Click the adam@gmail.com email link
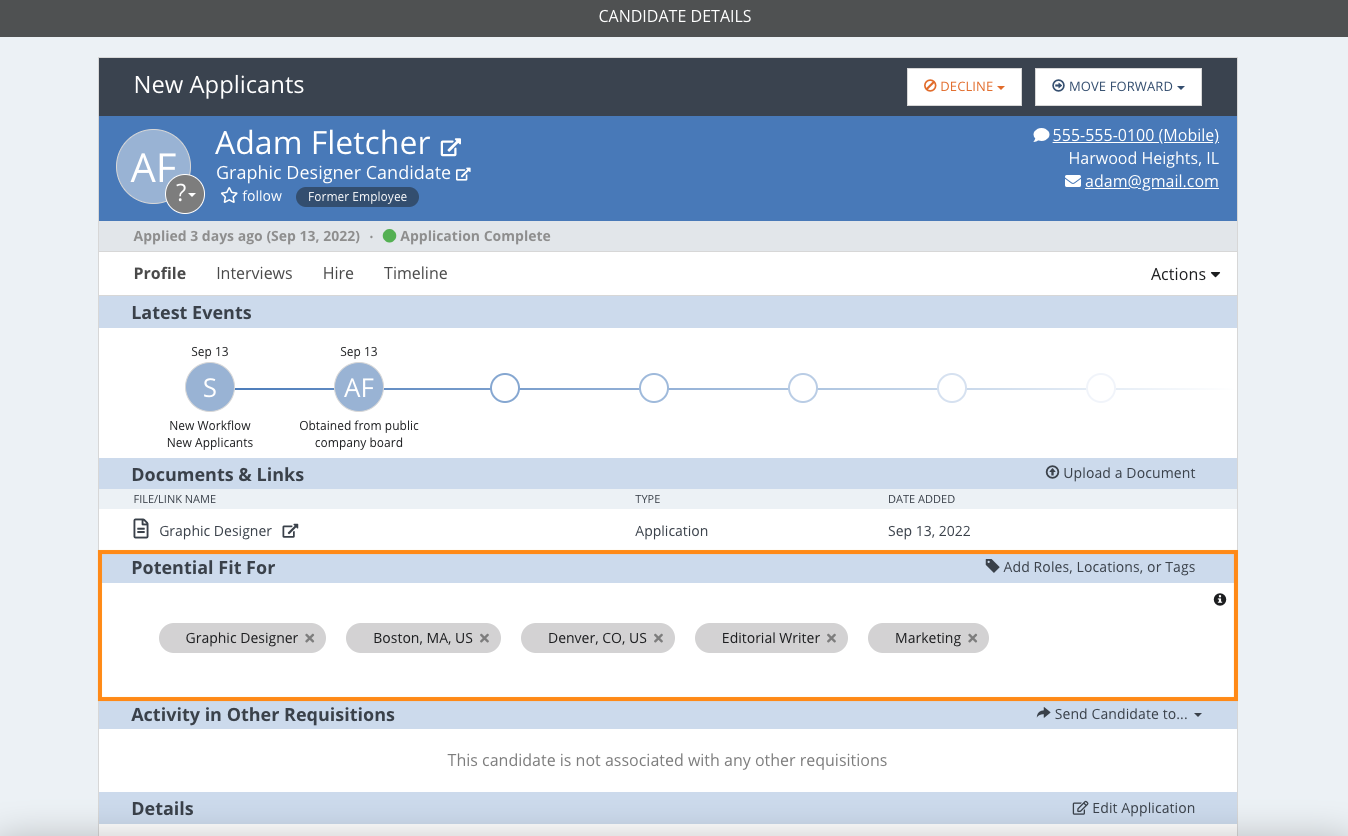This screenshot has height=836, width=1348. 1151,181
